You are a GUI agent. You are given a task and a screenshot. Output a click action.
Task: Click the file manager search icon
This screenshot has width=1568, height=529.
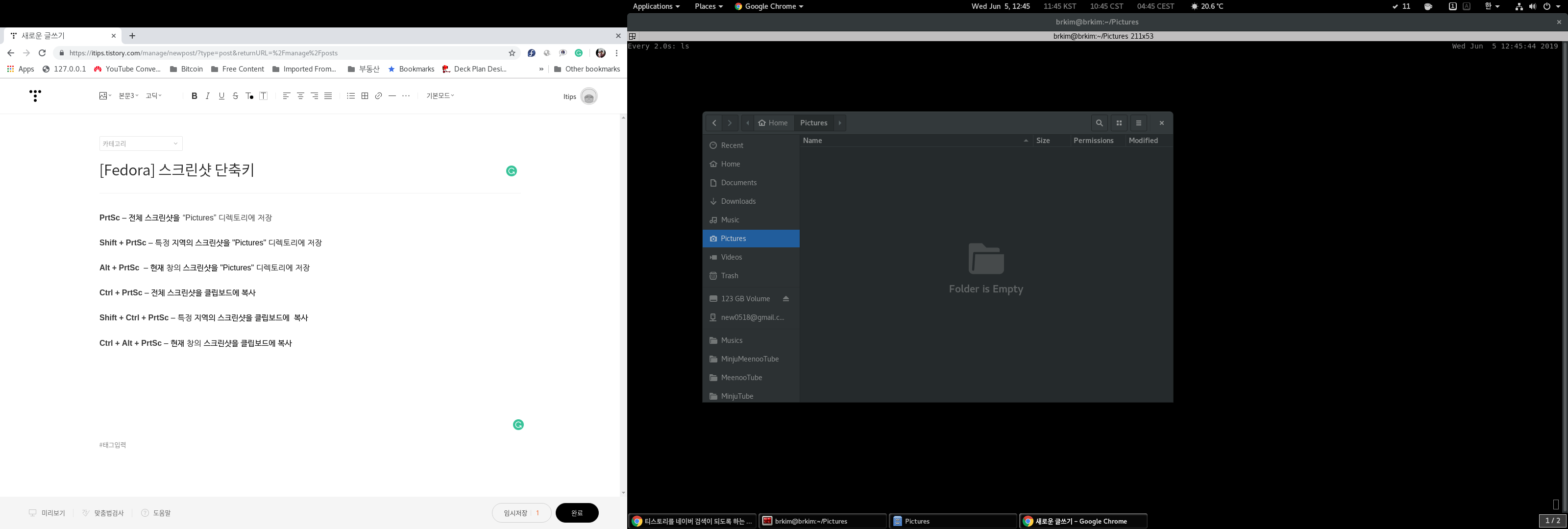click(1099, 123)
